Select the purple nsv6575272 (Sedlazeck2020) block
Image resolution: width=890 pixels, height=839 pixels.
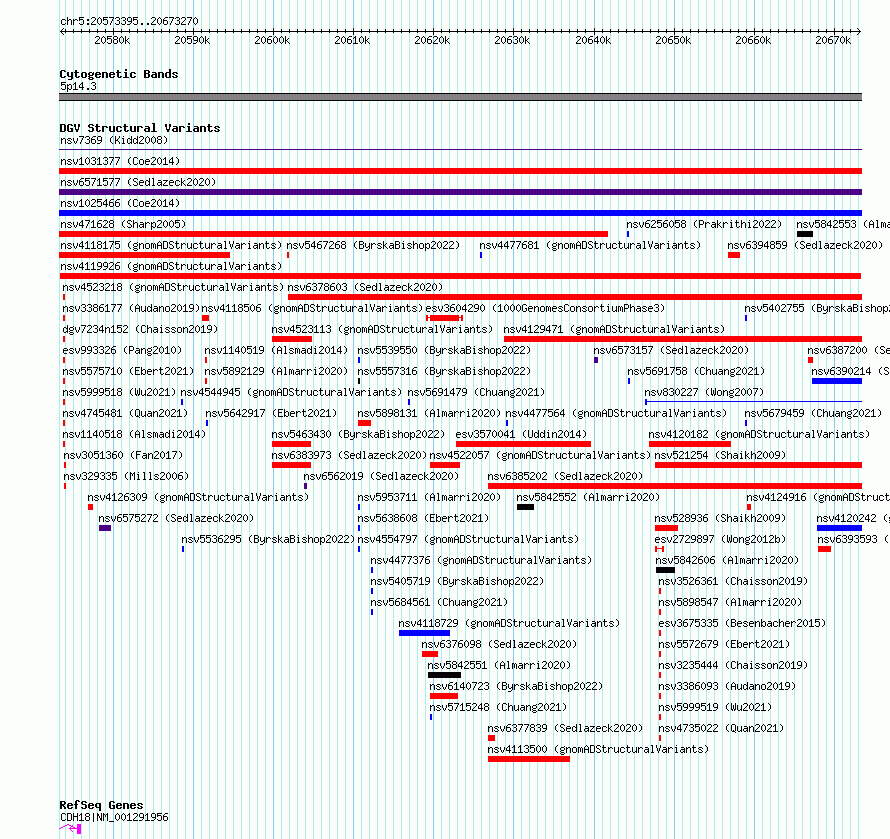pyautogui.click(x=105, y=528)
